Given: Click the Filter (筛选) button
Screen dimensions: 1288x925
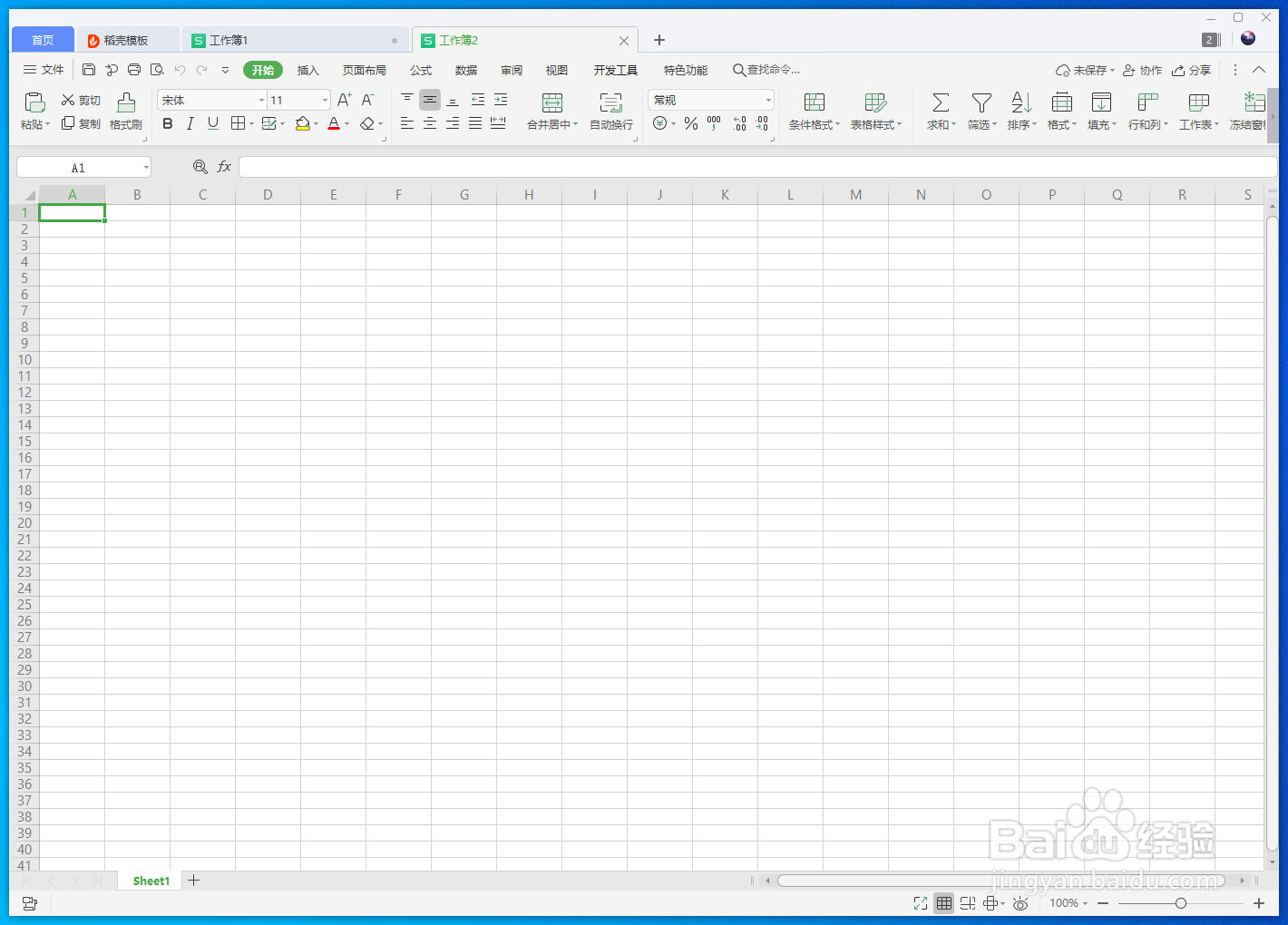Looking at the screenshot, I should [981, 112].
